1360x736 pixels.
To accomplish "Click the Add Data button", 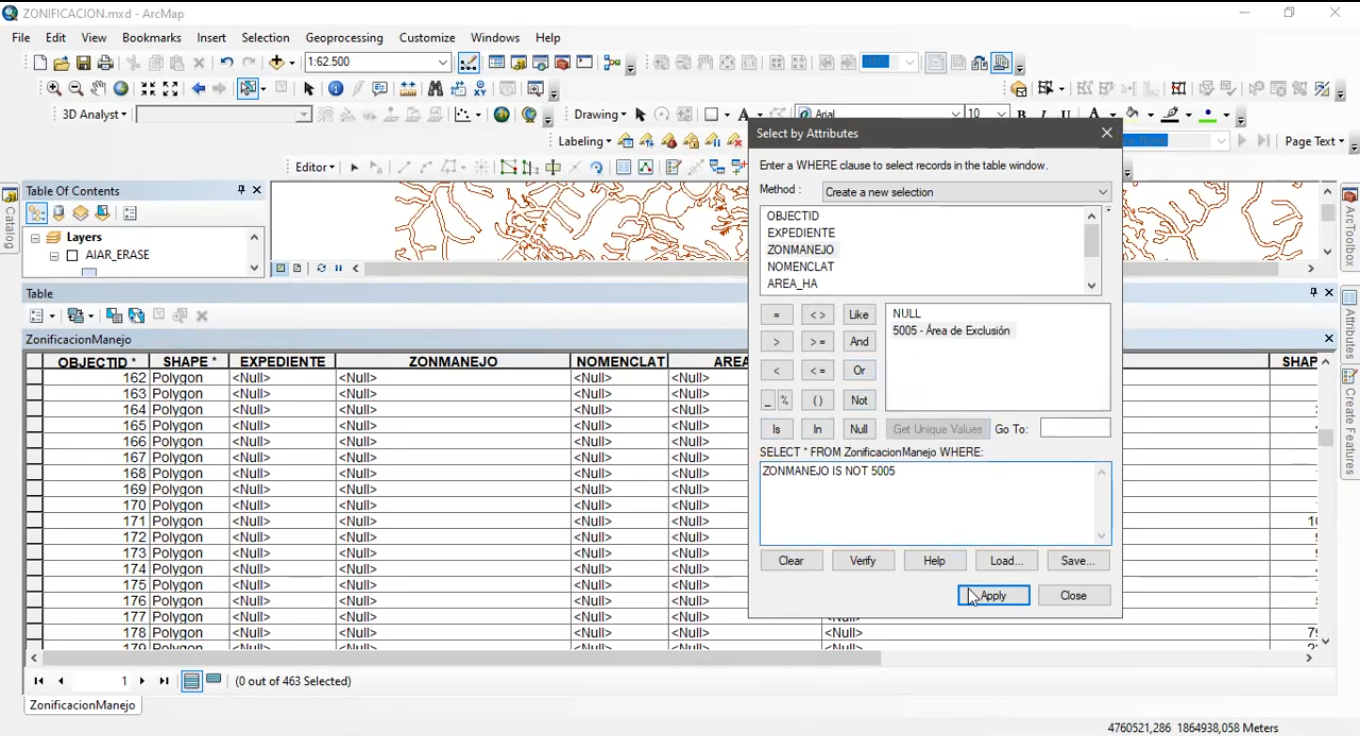I will [x=277, y=63].
